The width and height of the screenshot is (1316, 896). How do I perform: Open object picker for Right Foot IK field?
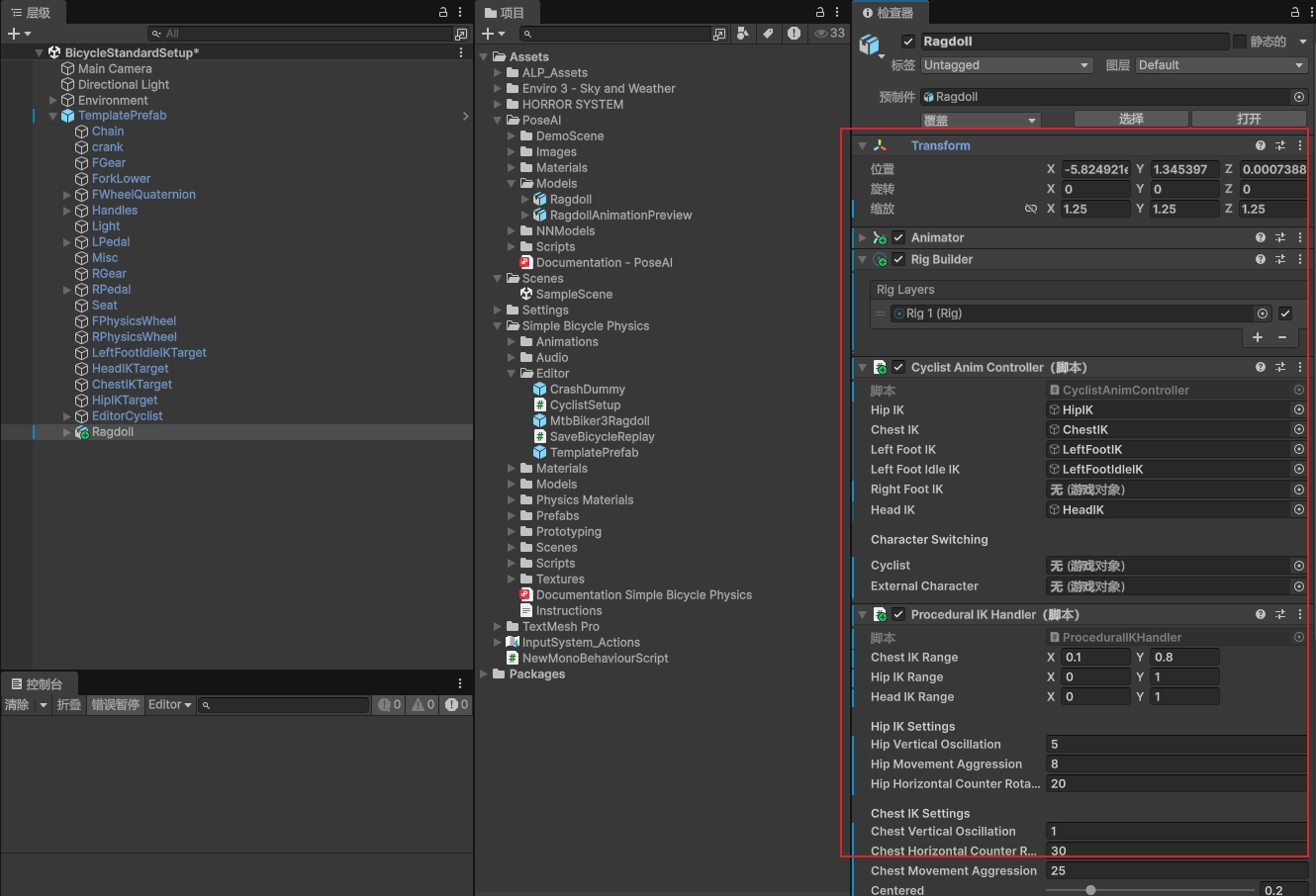(x=1298, y=490)
